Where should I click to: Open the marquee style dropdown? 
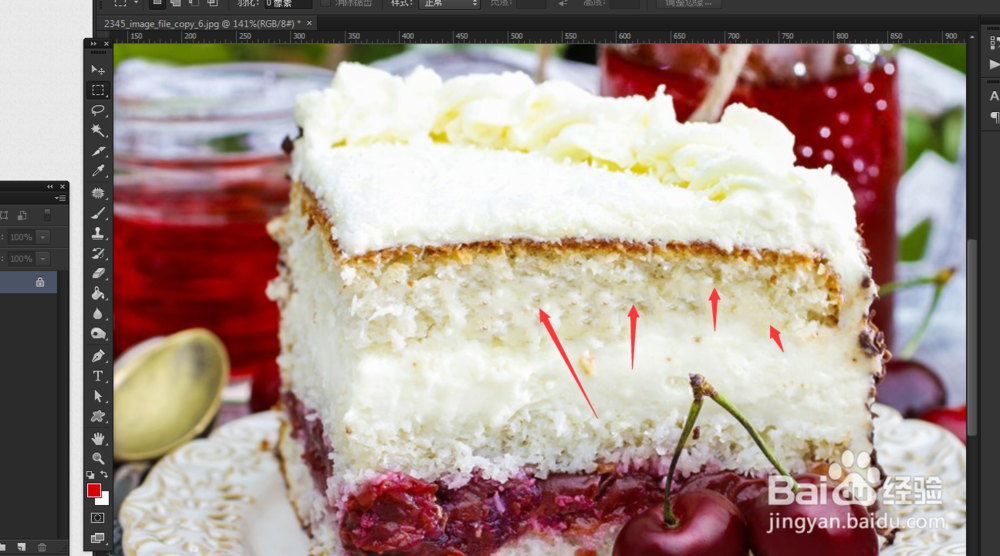[x=448, y=3]
